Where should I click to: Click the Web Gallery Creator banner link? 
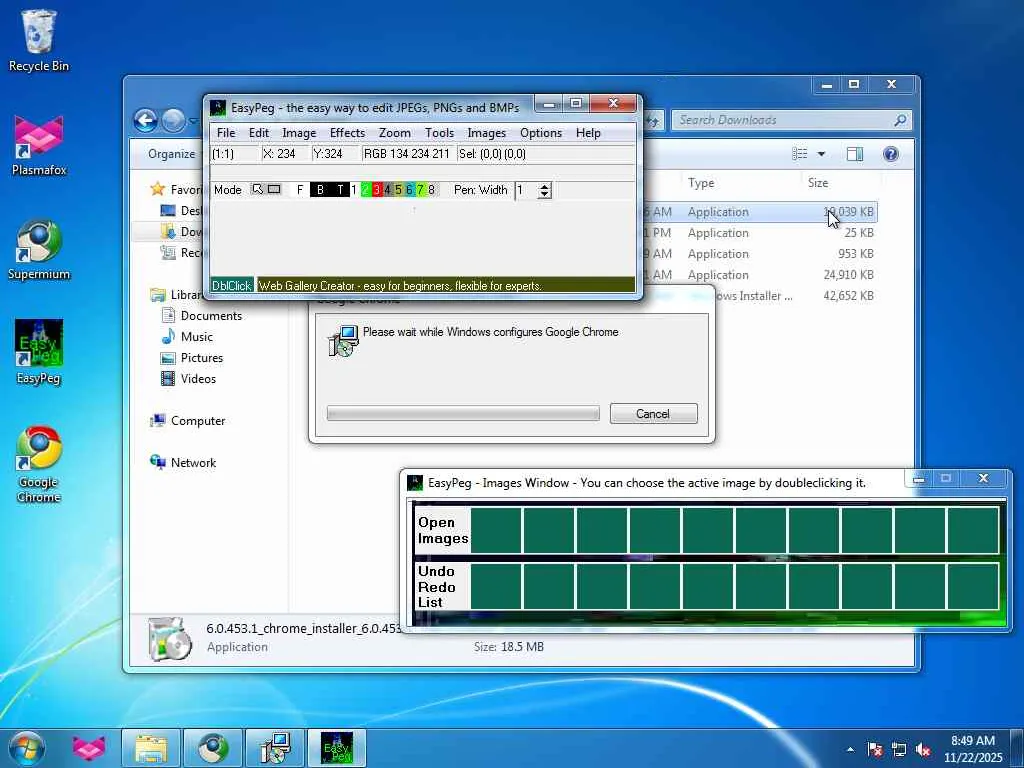point(445,285)
